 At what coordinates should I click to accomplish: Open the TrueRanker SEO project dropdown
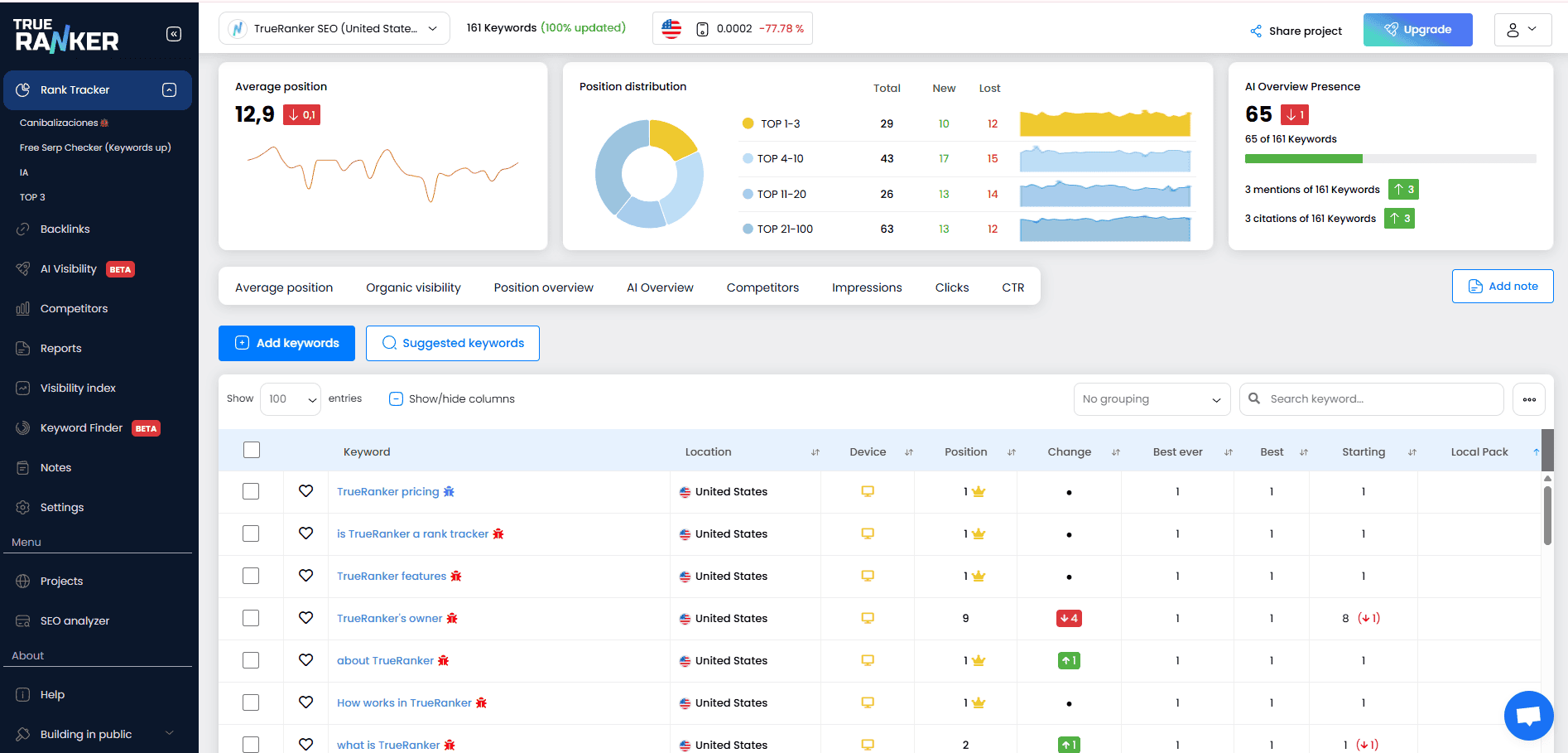(x=334, y=29)
